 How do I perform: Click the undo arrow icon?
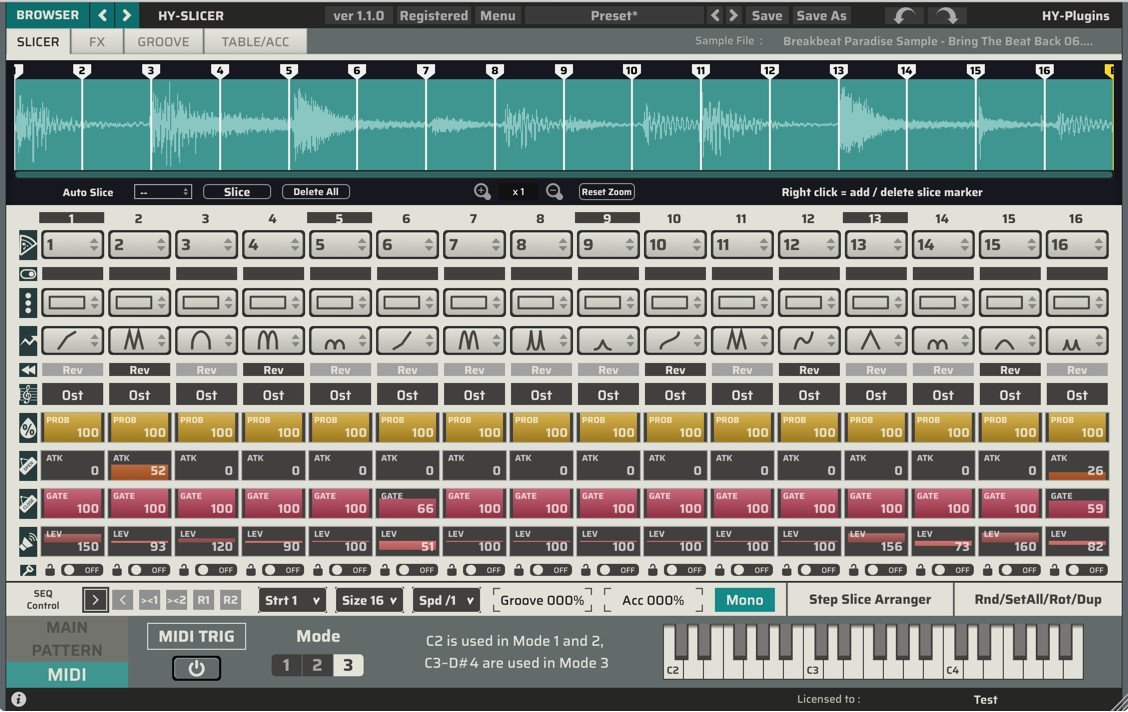click(905, 16)
